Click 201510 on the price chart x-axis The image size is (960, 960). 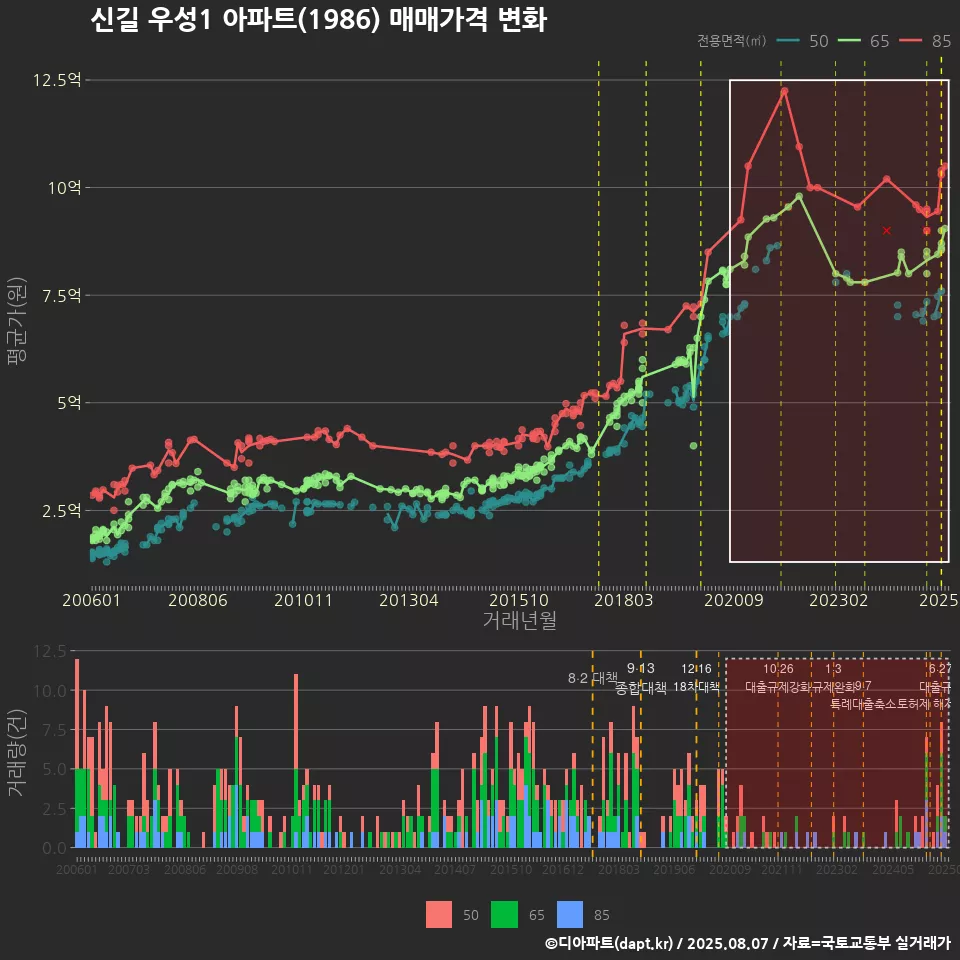519,600
